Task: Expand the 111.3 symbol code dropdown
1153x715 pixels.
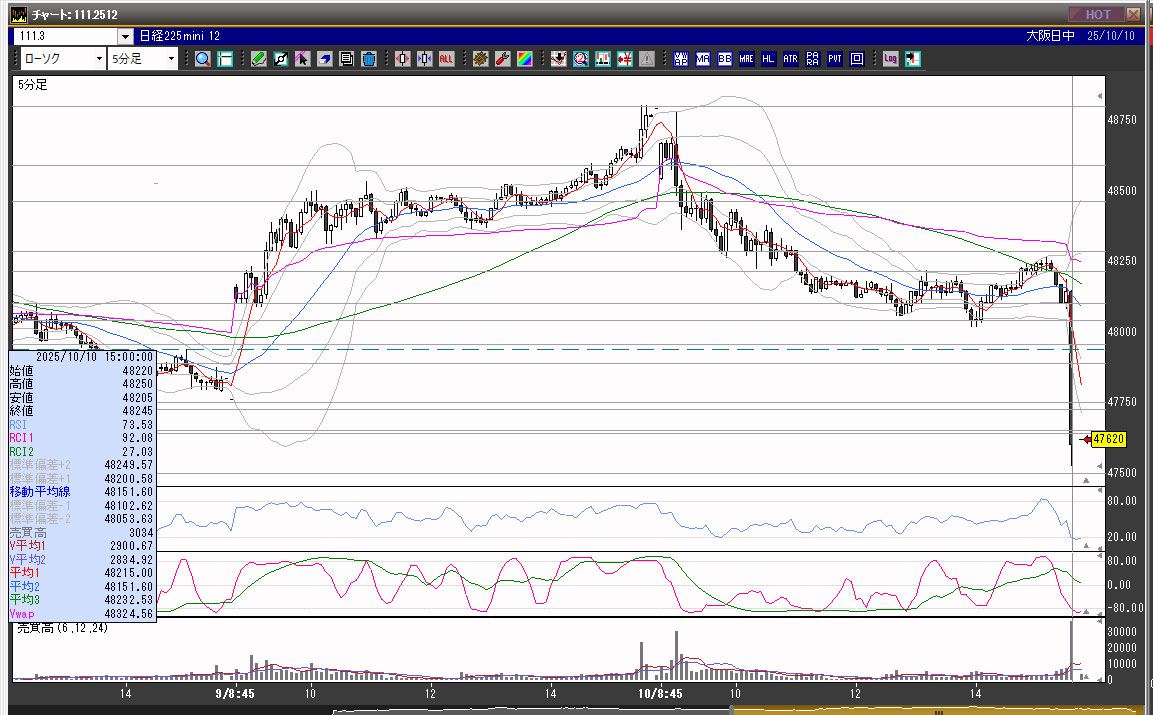Action: 125,36
